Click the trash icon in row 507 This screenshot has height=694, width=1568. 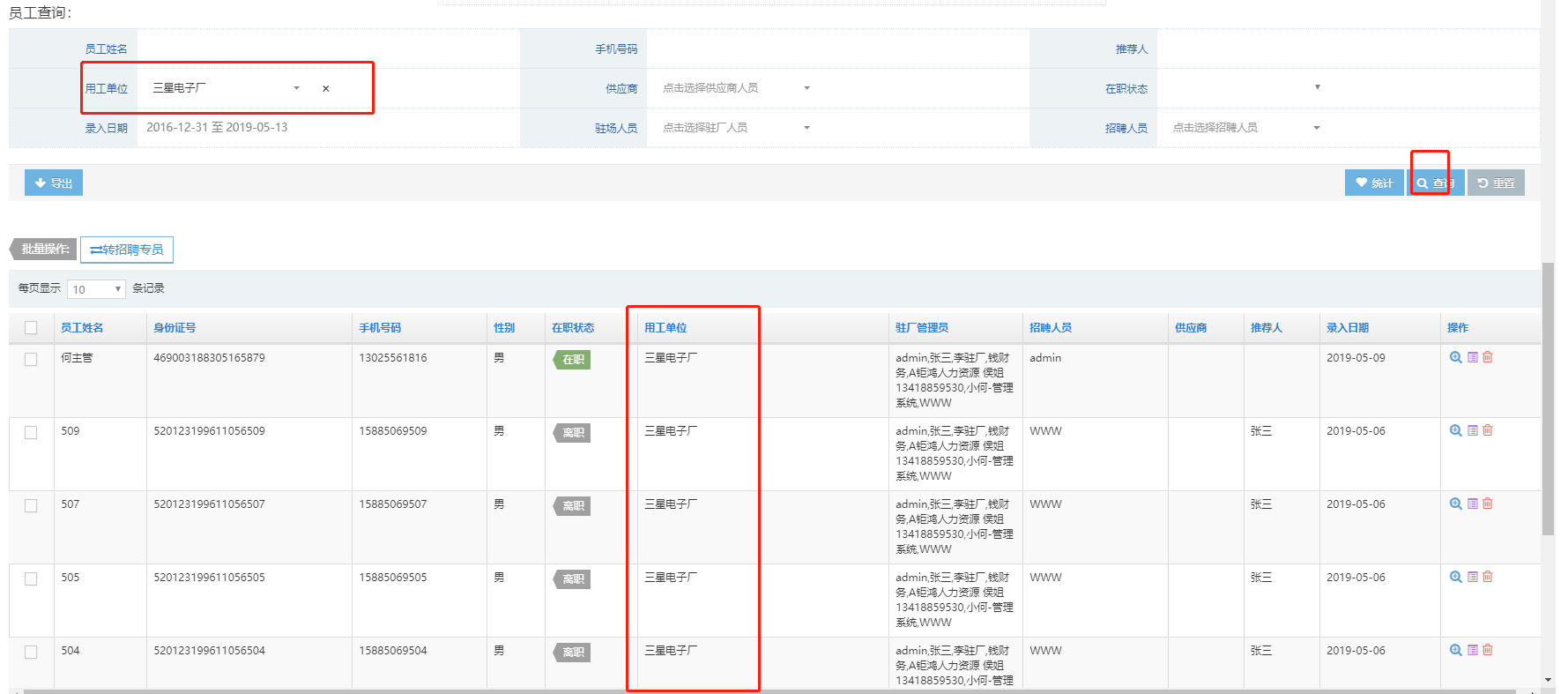1488,504
